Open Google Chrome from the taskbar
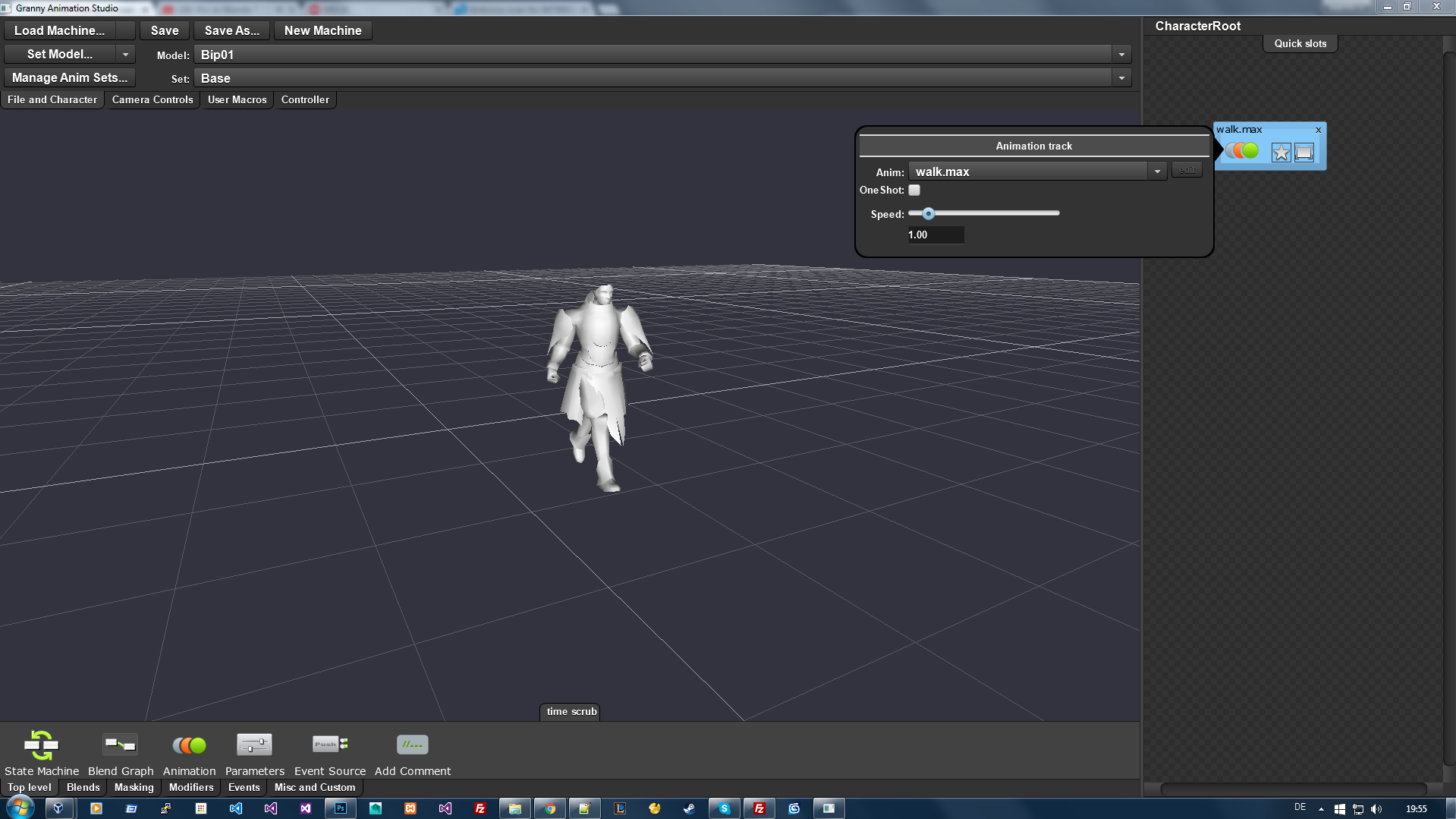The height and width of the screenshot is (819, 1456). point(550,808)
